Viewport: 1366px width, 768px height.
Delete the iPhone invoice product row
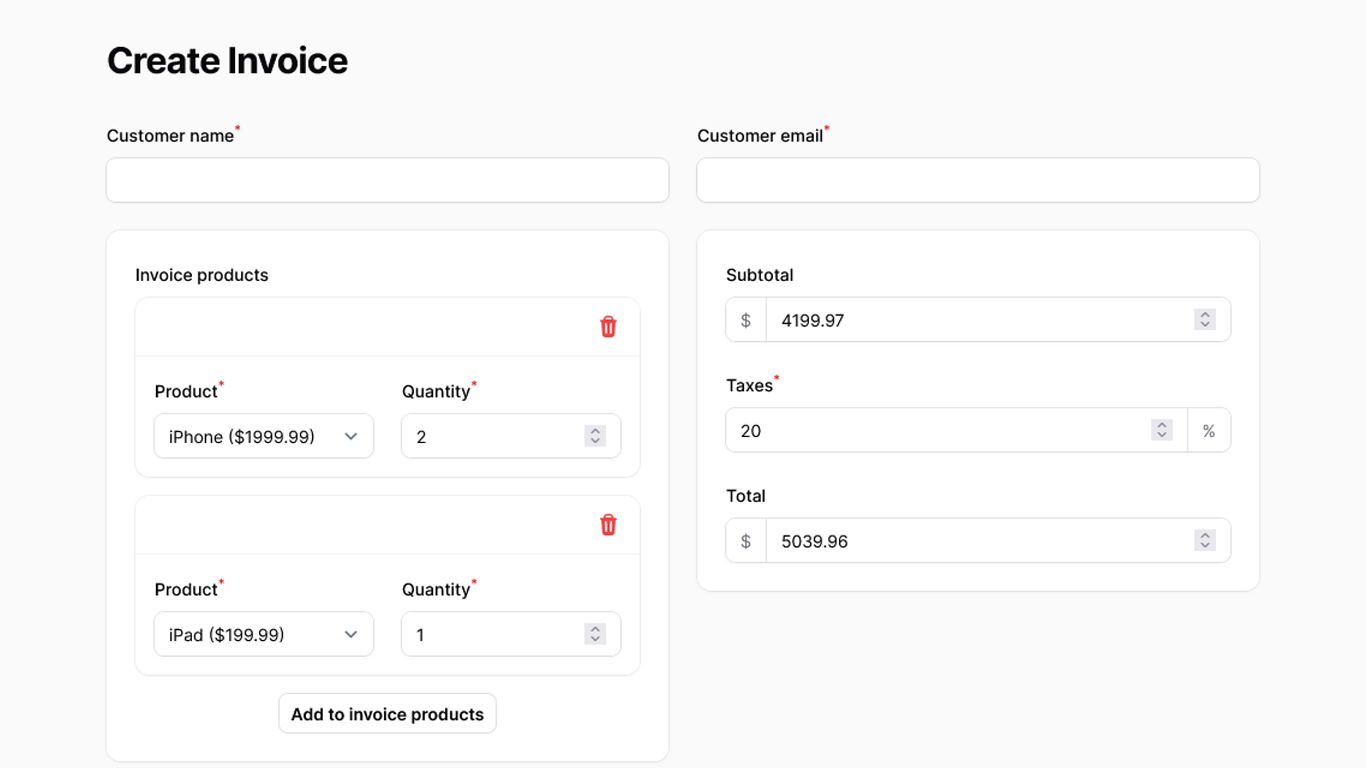608,327
